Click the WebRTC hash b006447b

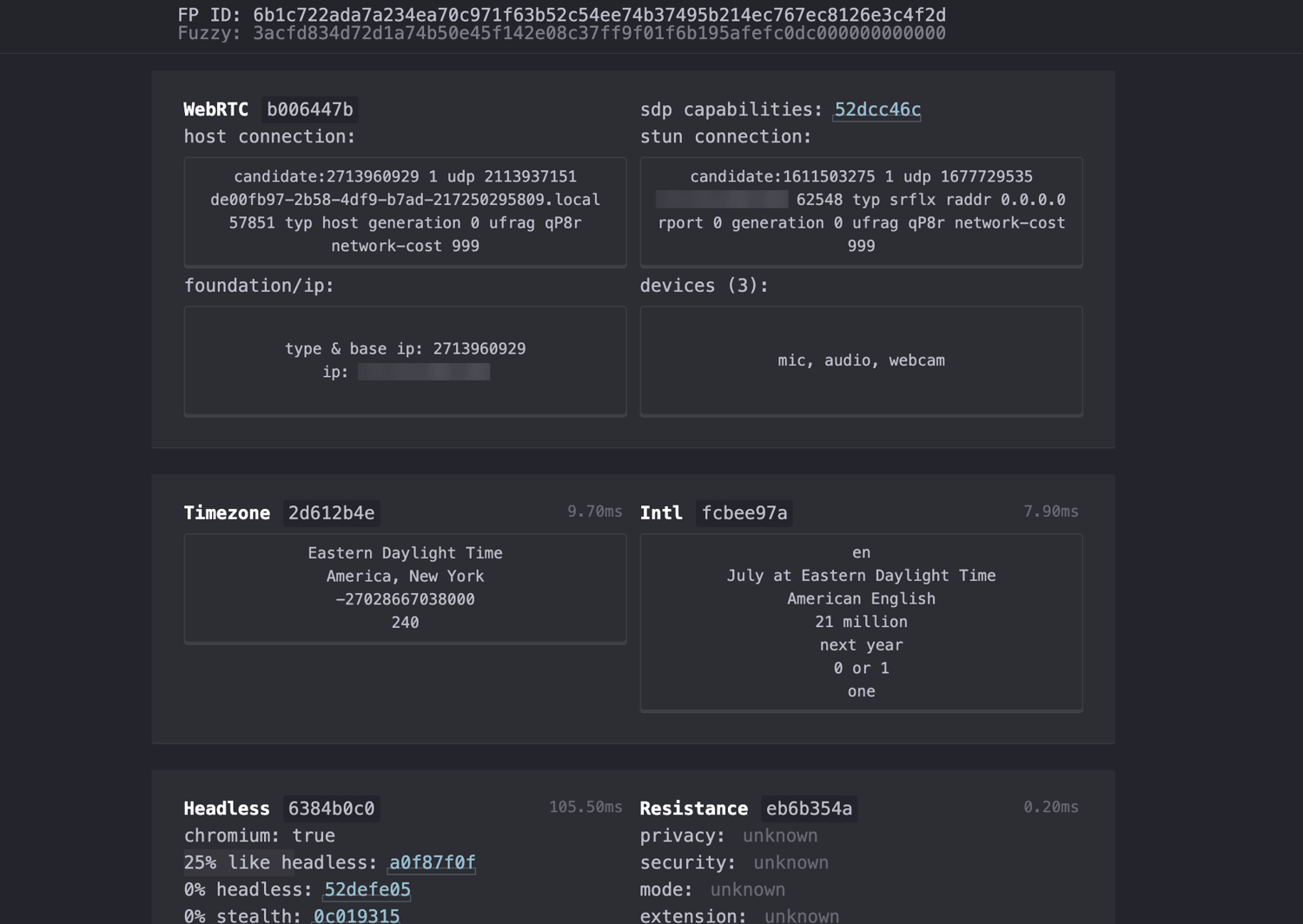(x=310, y=109)
